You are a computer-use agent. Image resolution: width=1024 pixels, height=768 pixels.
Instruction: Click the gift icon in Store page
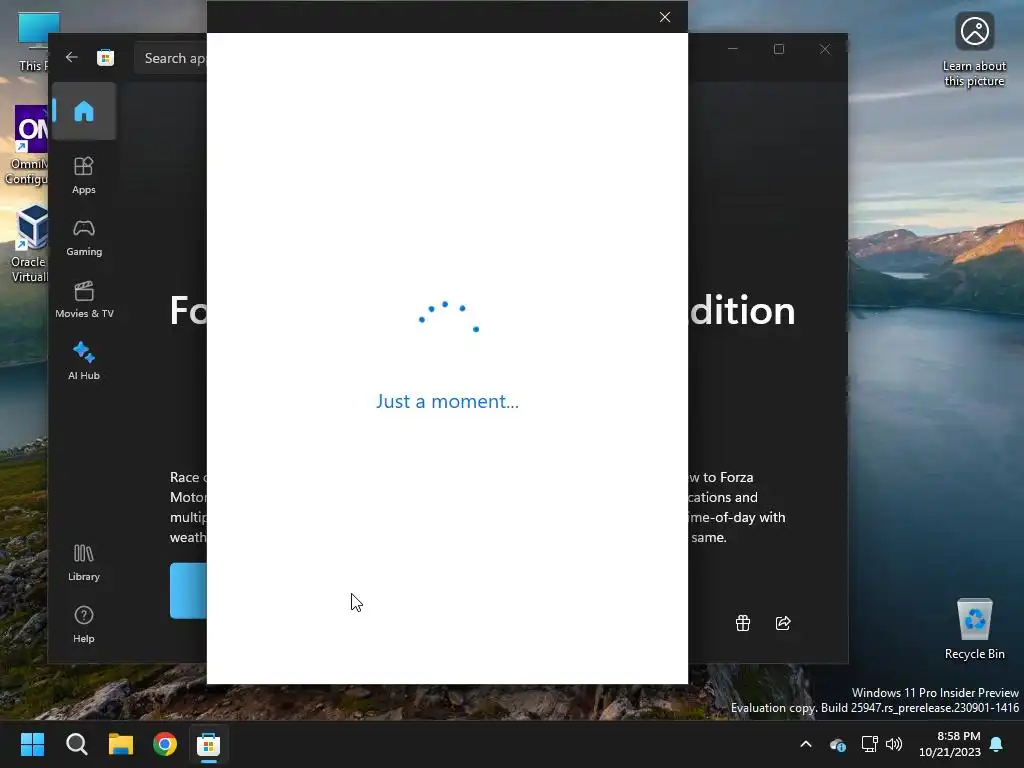pyautogui.click(x=743, y=623)
